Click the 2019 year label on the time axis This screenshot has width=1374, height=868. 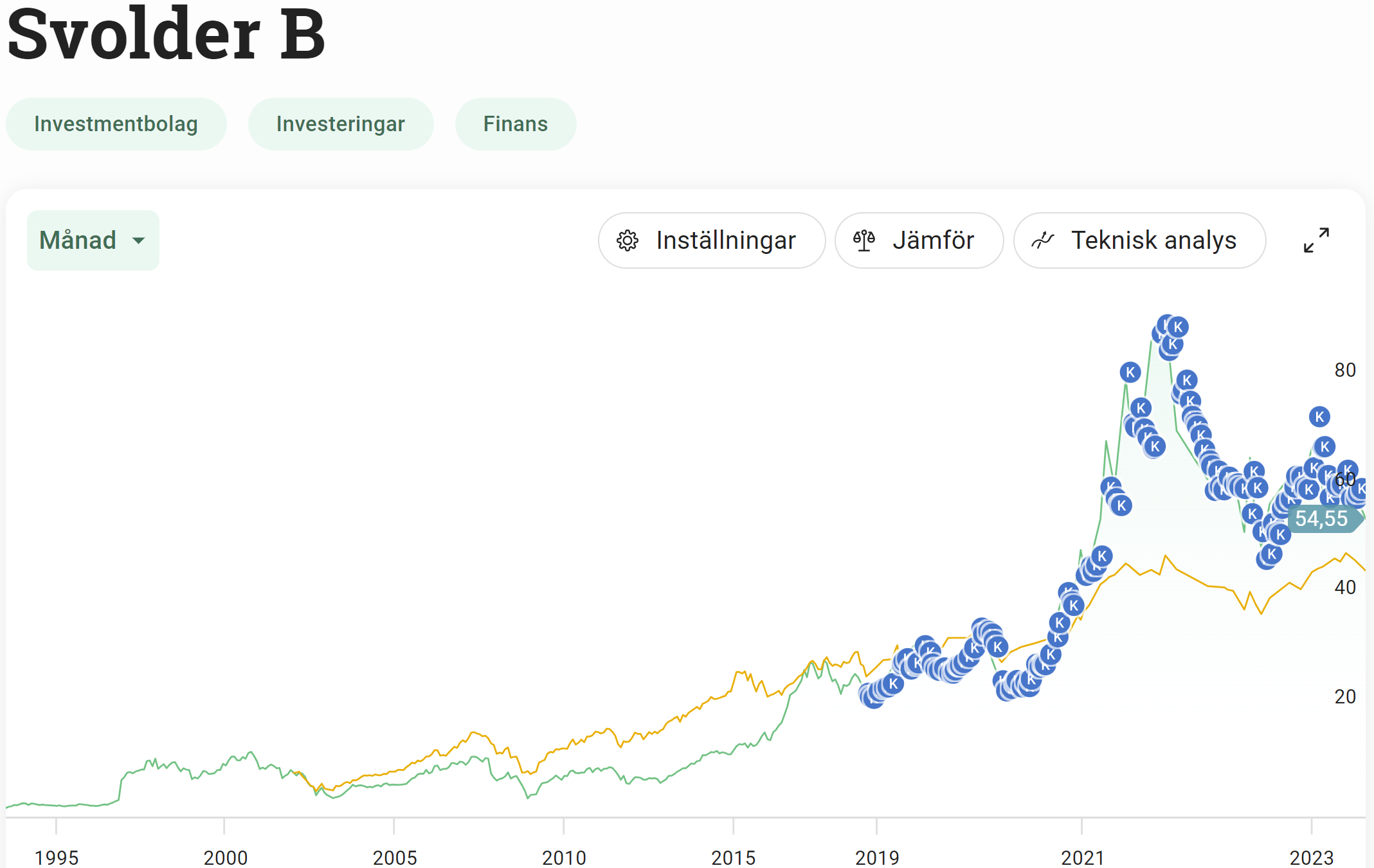click(876, 857)
